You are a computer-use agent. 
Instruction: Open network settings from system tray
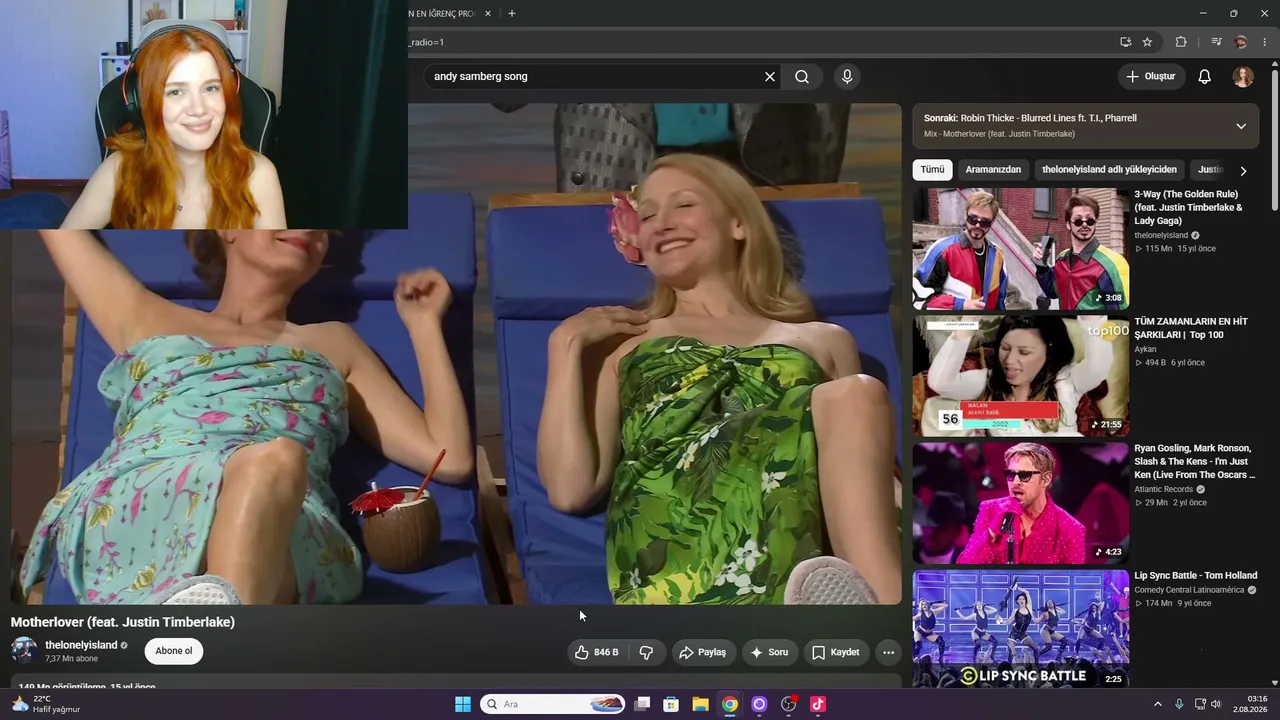[x=1200, y=704]
